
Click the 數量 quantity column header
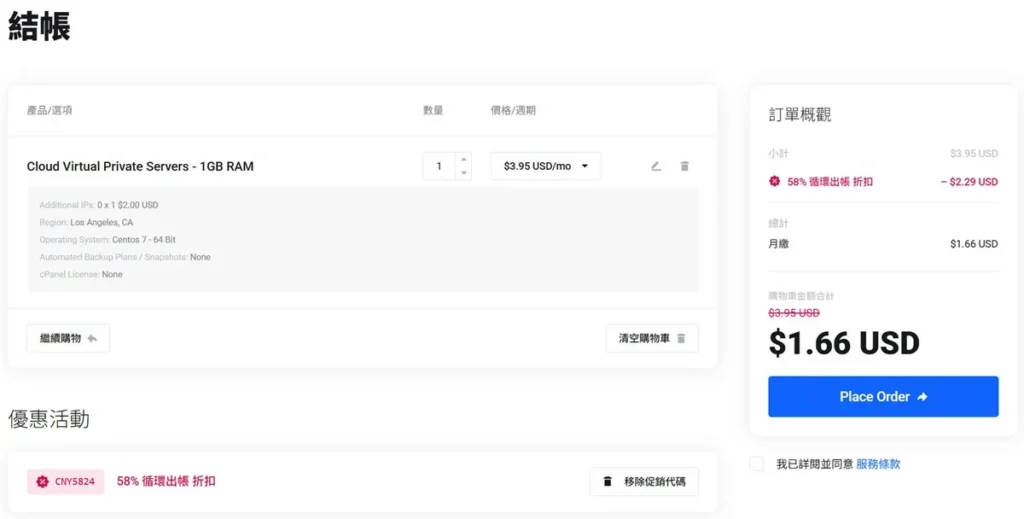(433, 111)
